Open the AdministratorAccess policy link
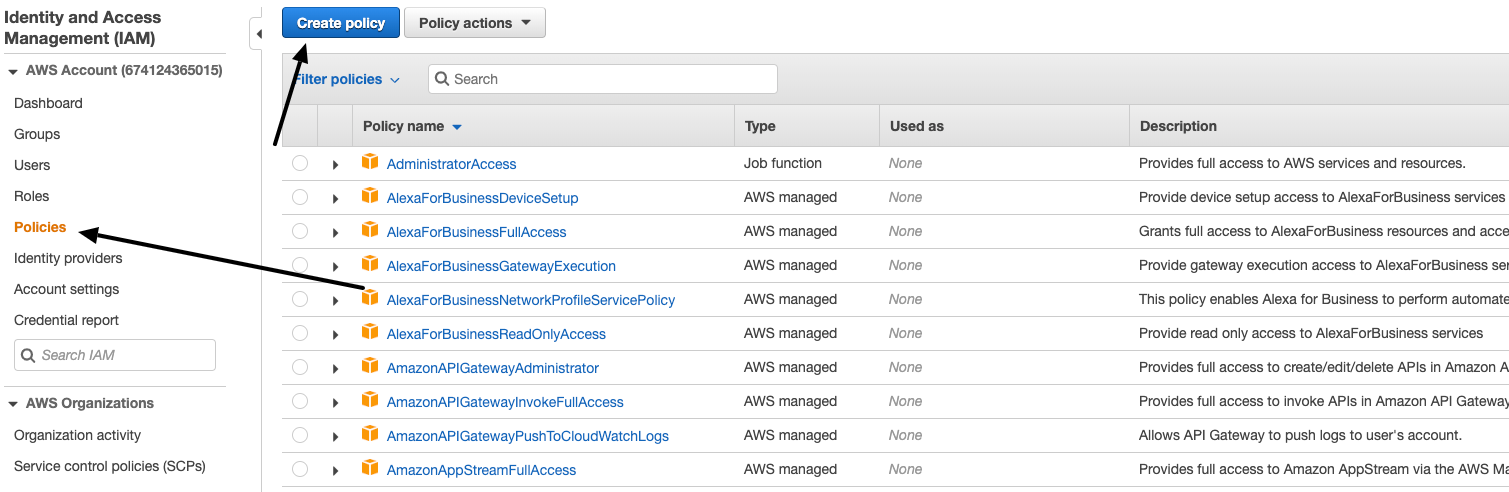 tap(451, 164)
